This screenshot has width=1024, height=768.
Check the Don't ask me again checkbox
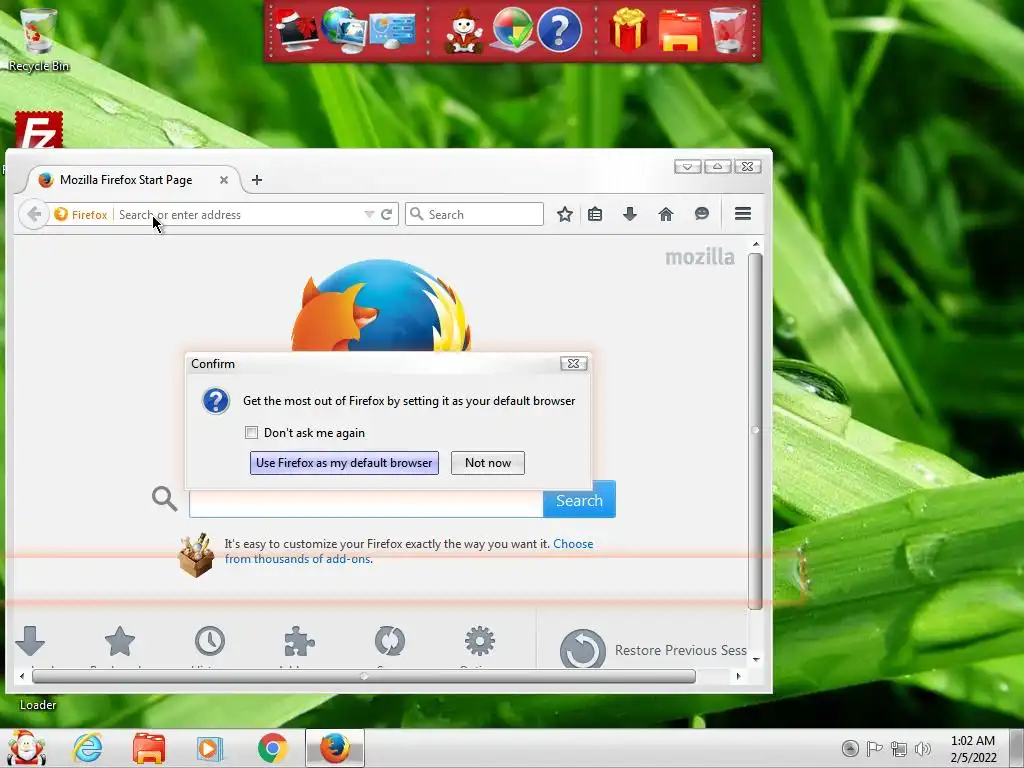[251, 432]
